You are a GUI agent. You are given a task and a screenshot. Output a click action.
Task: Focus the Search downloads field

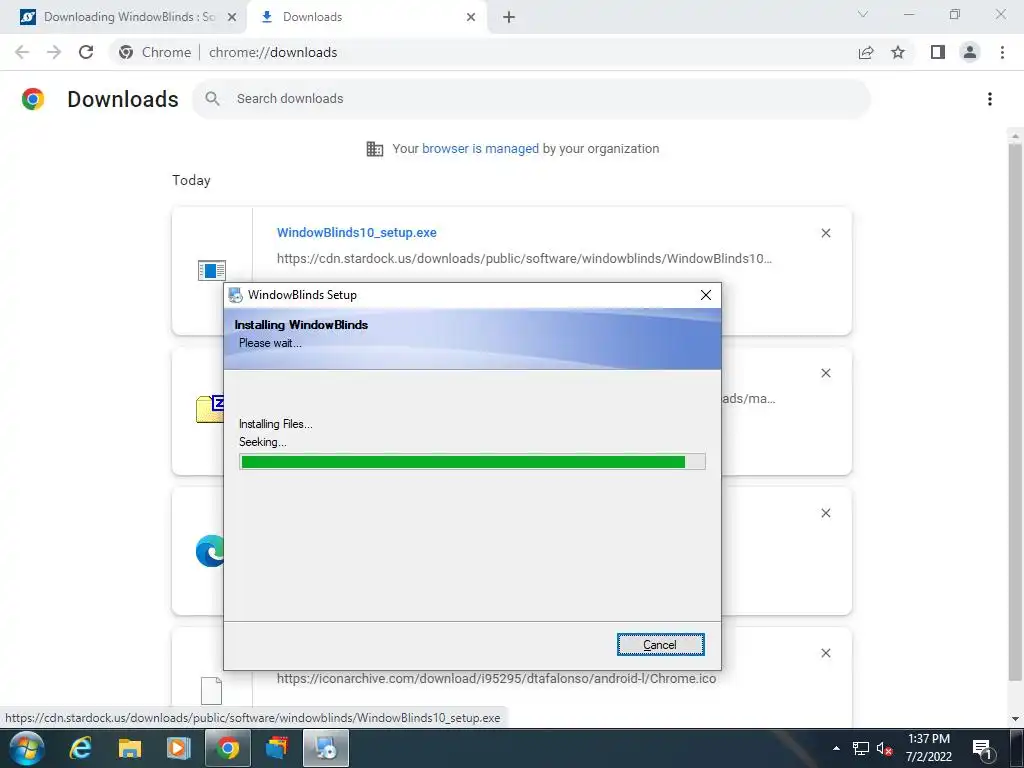pyautogui.click(x=530, y=99)
